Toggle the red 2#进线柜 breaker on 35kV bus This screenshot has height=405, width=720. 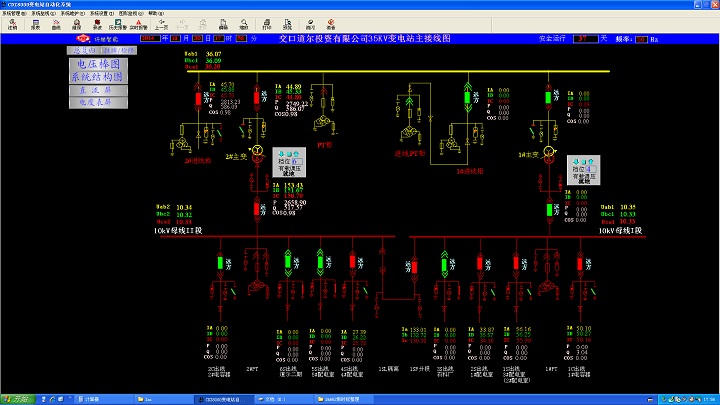[197, 99]
